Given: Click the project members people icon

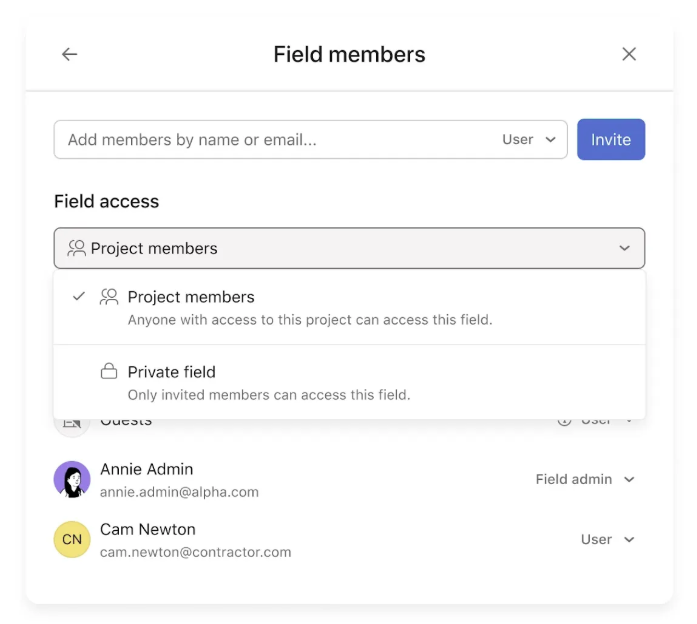Looking at the screenshot, I should (x=109, y=297).
